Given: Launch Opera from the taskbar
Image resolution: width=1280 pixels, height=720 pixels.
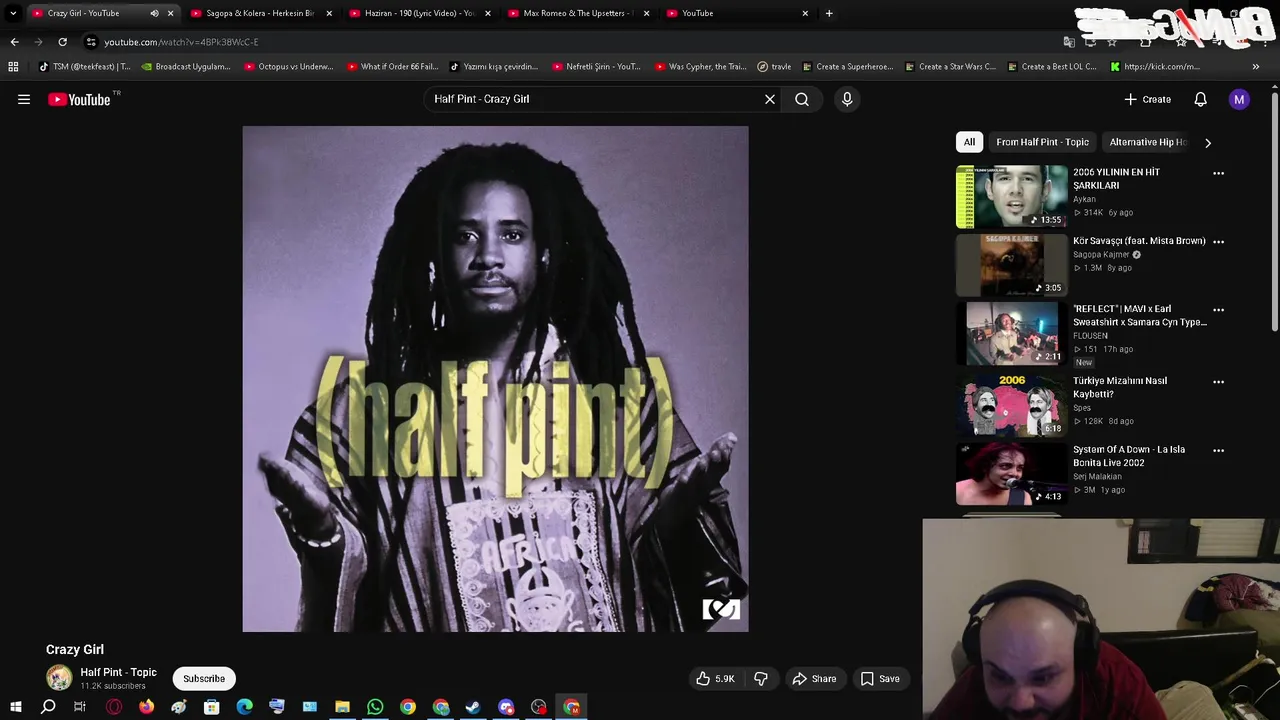Looking at the screenshot, I should (x=114, y=707).
